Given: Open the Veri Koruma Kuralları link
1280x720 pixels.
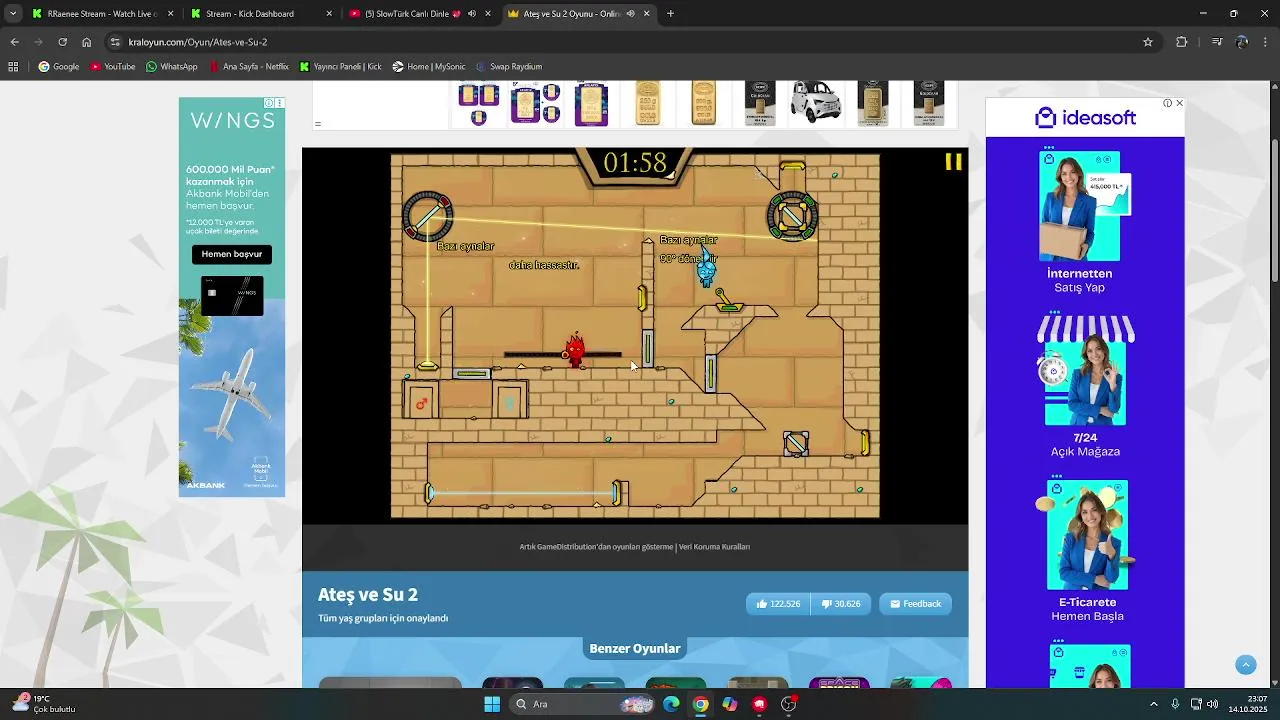Looking at the screenshot, I should pos(714,547).
